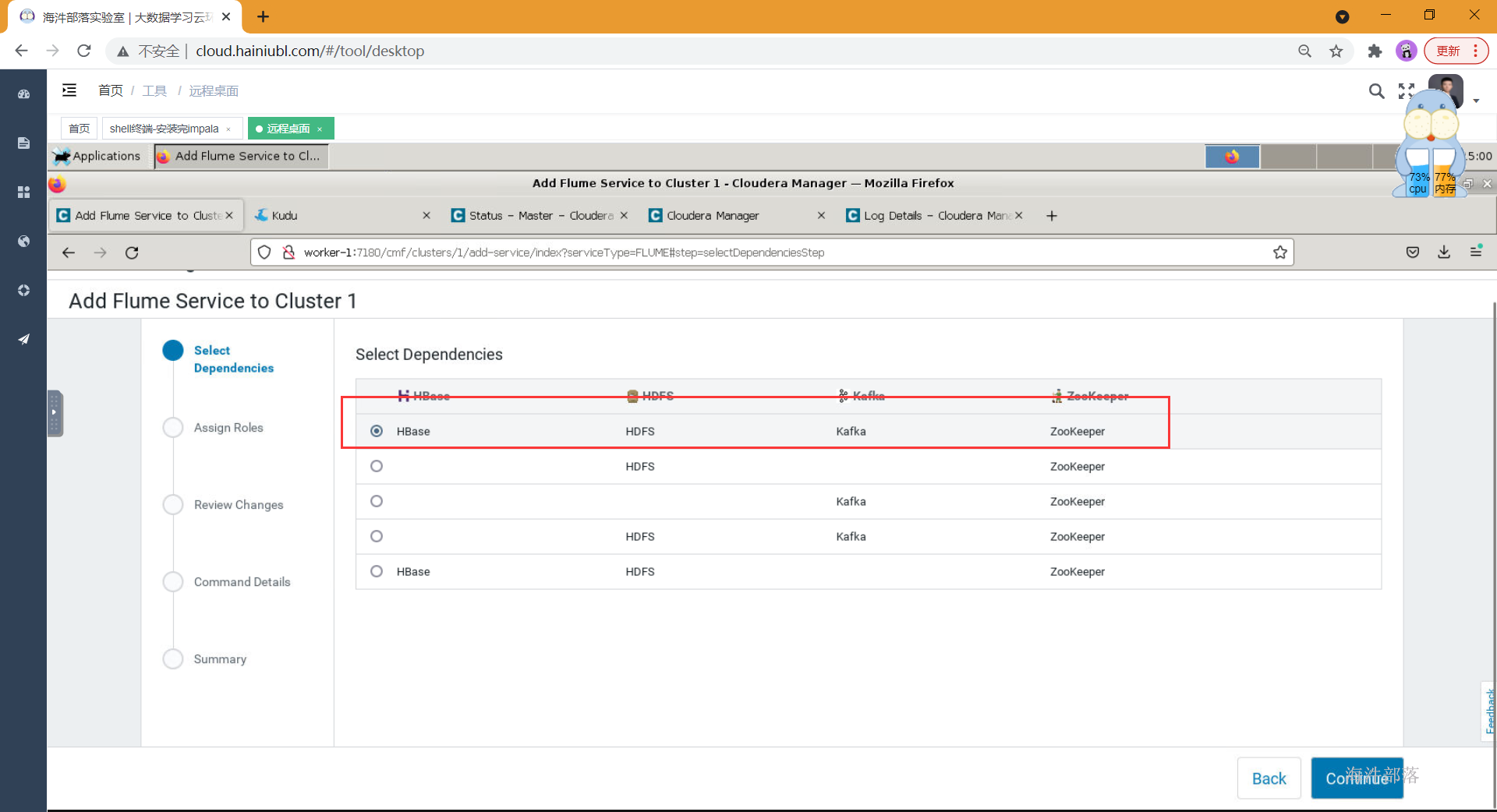Click Chrome profile avatar icon
Screen dimensions: 1497x812
coord(1406,51)
